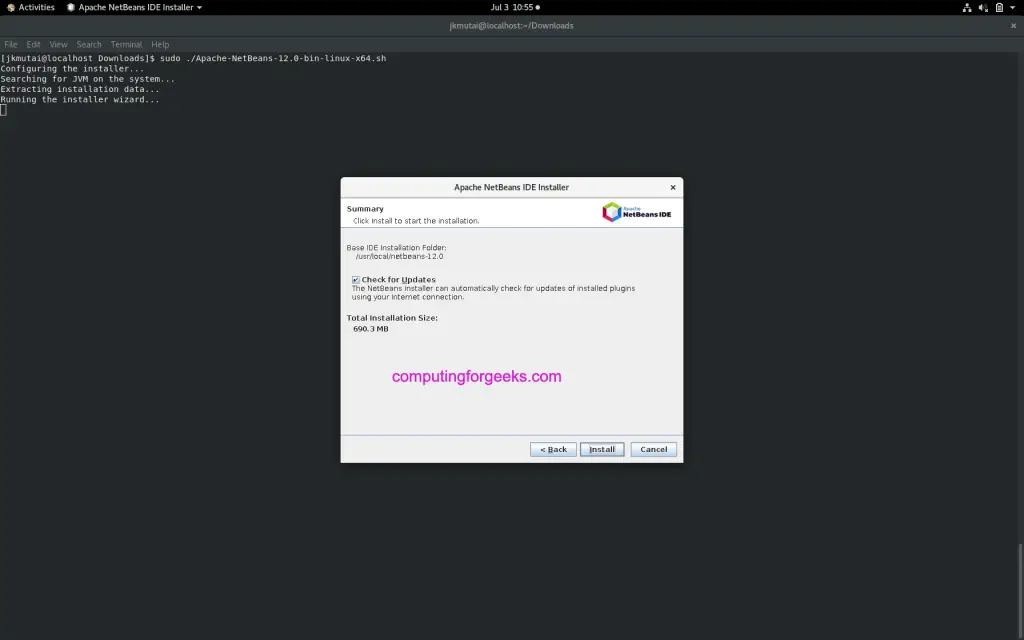Click the Summary heading in installer
This screenshot has width=1024, height=640.
pyautogui.click(x=365, y=209)
